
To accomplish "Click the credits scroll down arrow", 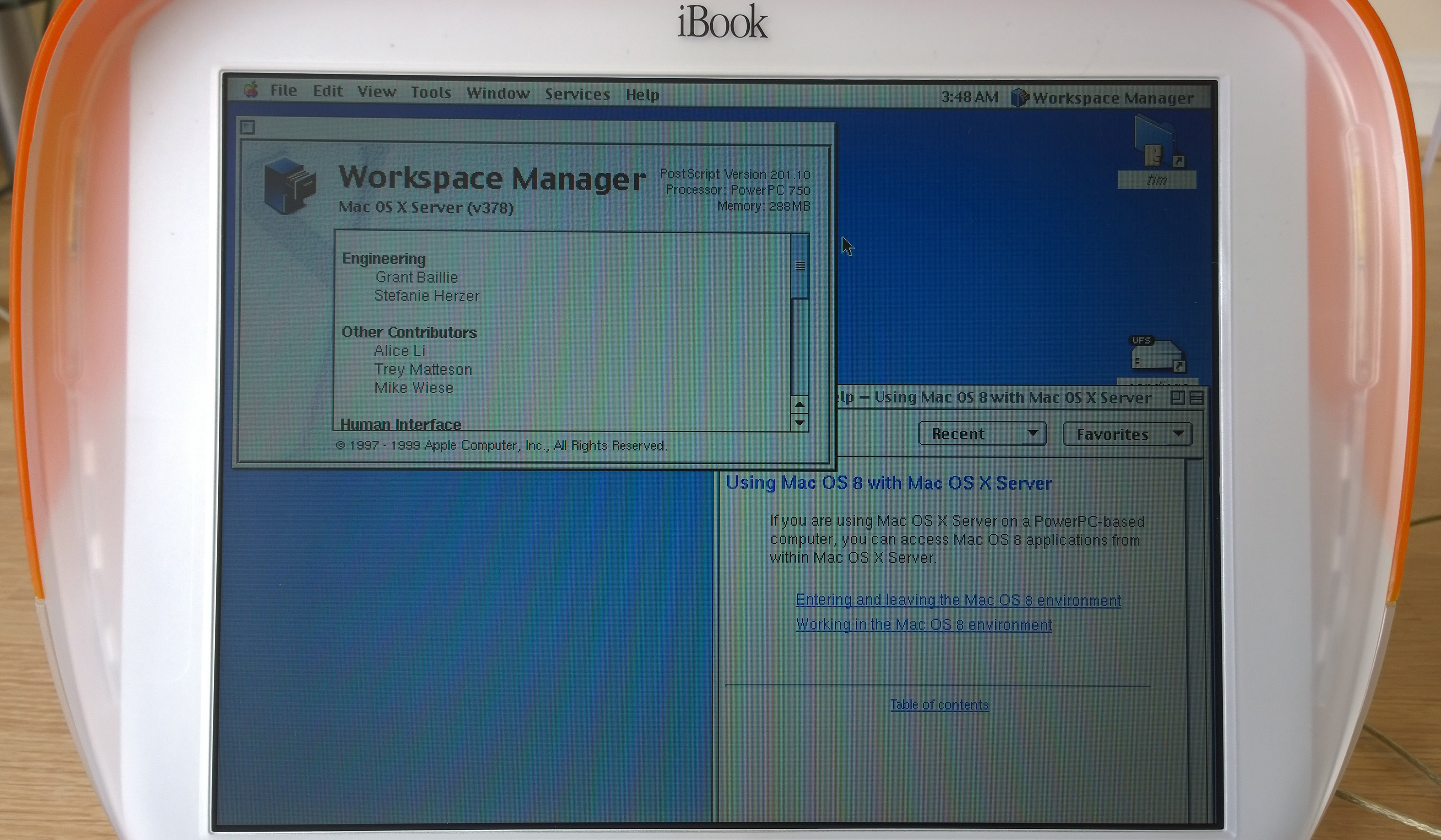I will click(x=800, y=422).
